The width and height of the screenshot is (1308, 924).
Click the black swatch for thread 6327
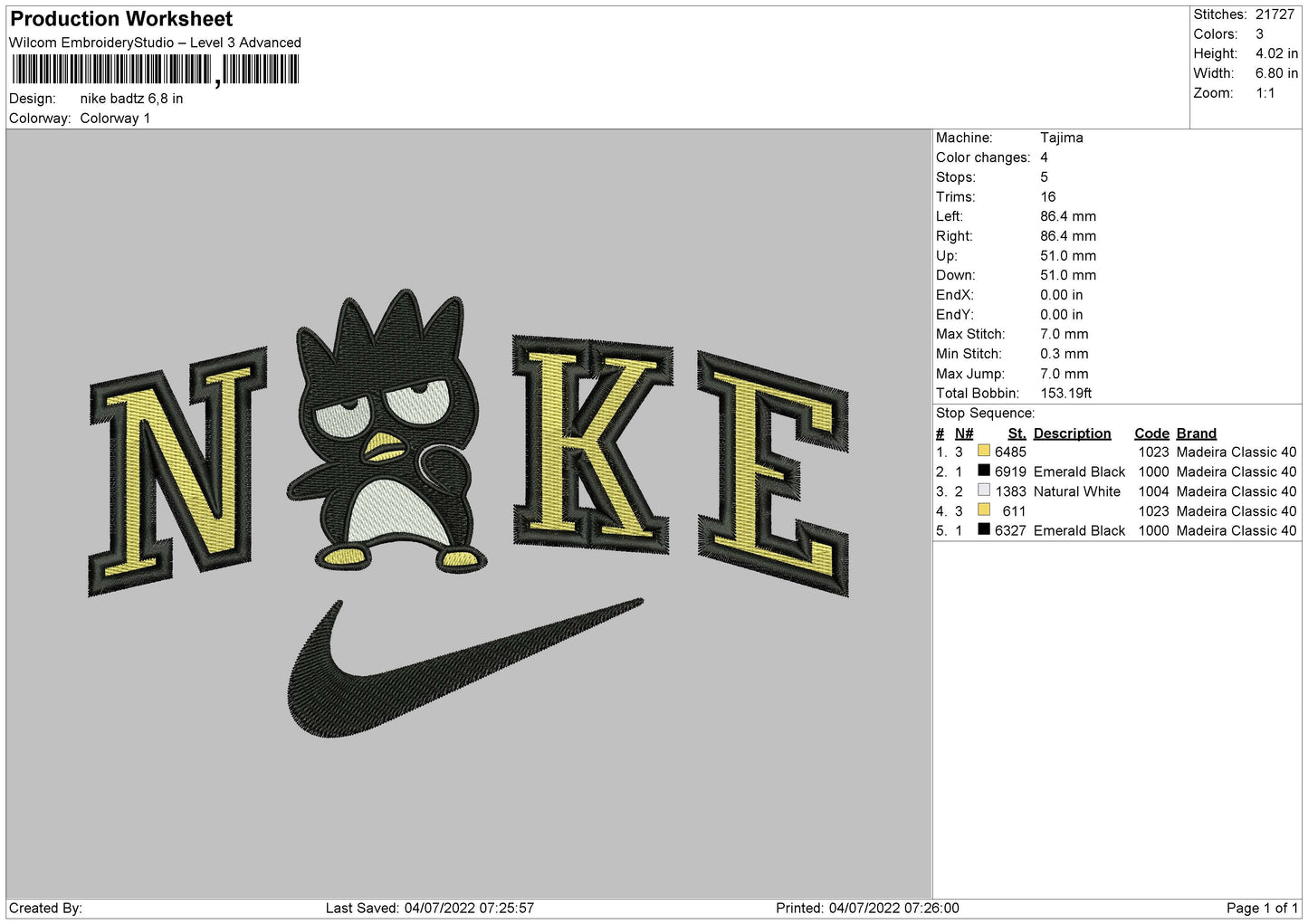click(984, 529)
